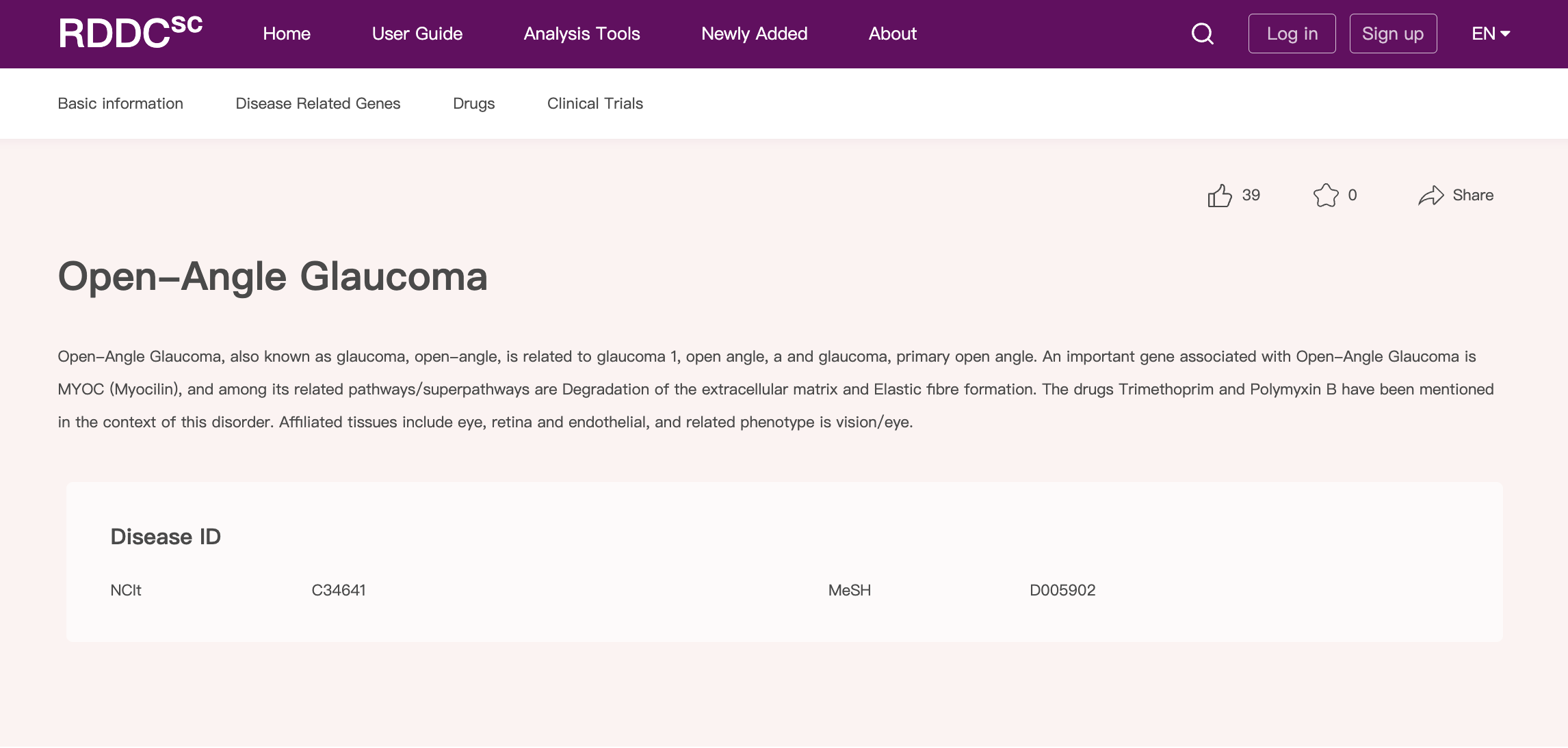This screenshot has height=748, width=1568.
Task: Click the Log in button
Action: (x=1292, y=34)
